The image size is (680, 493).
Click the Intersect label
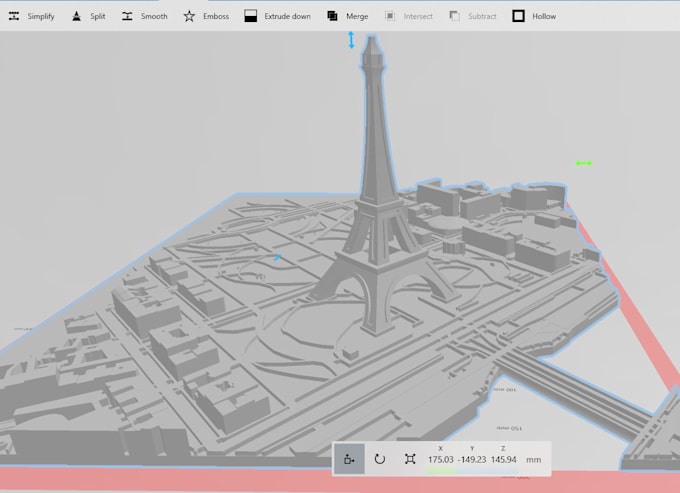click(418, 16)
